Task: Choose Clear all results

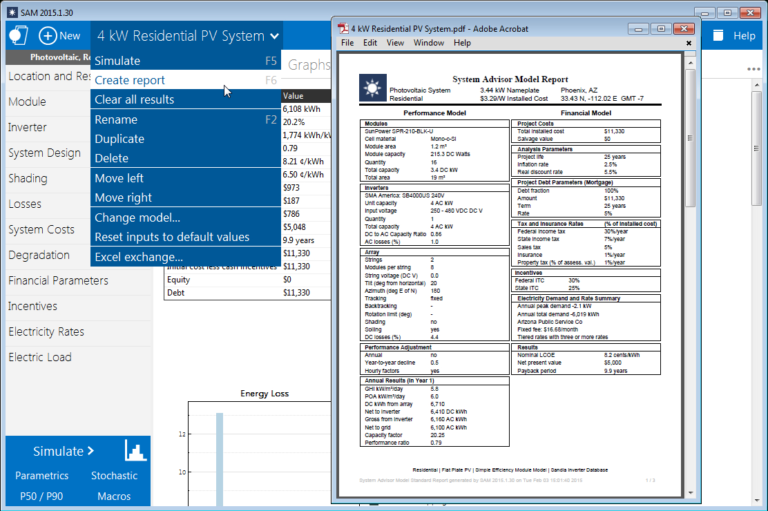Action: pyautogui.click(x=134, y=99)
